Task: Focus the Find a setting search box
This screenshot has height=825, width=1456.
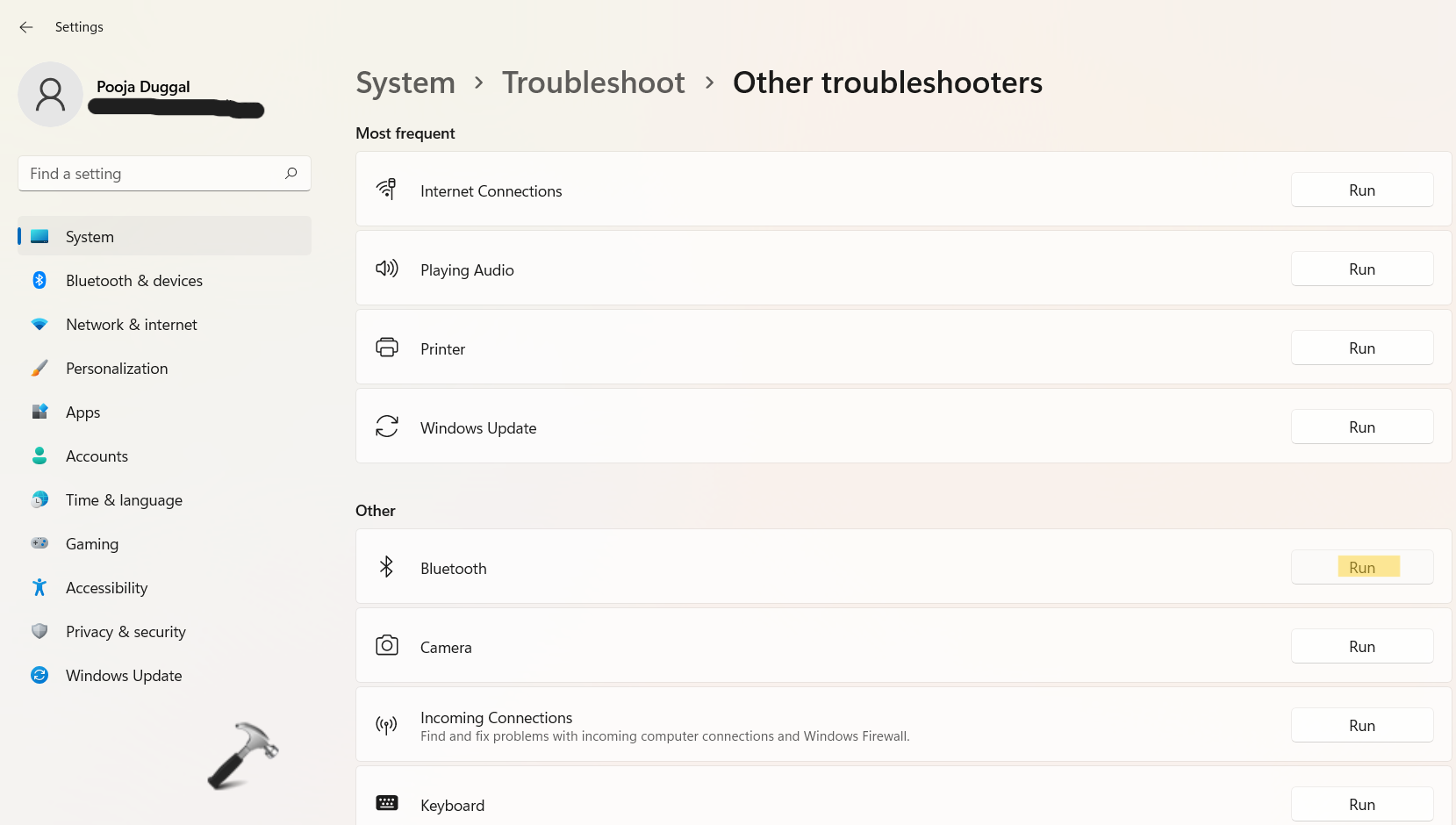Action: [x=154, y=174]
